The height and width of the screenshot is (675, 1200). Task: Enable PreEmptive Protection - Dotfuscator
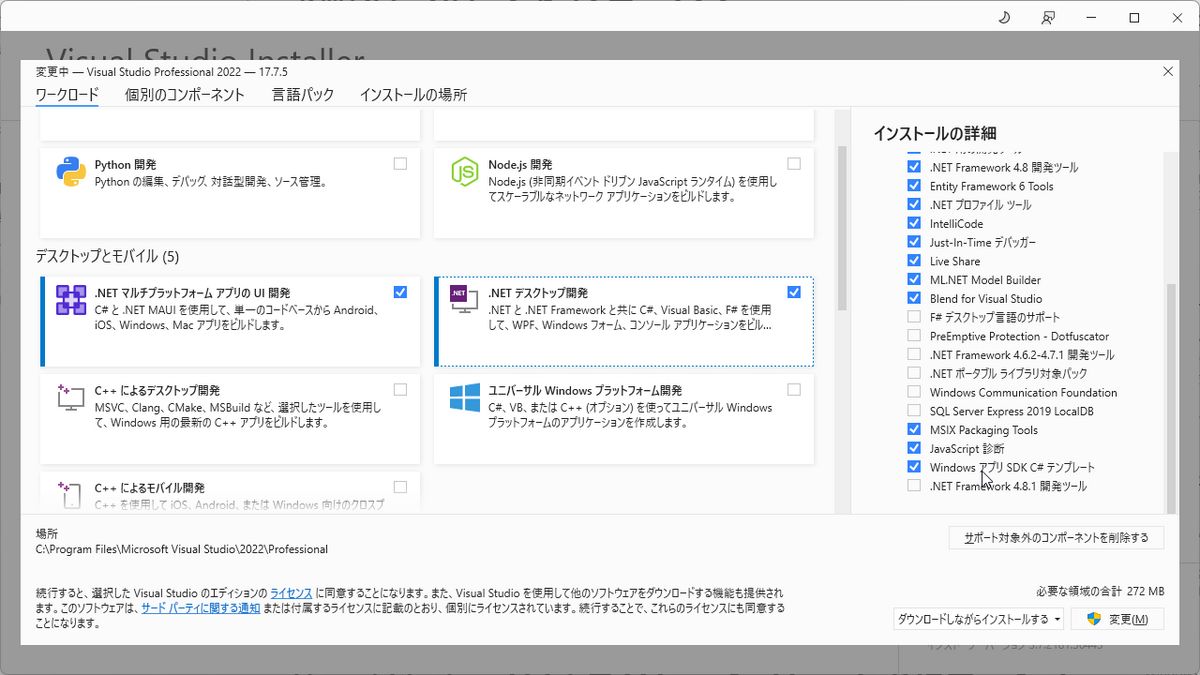(914, 336)
